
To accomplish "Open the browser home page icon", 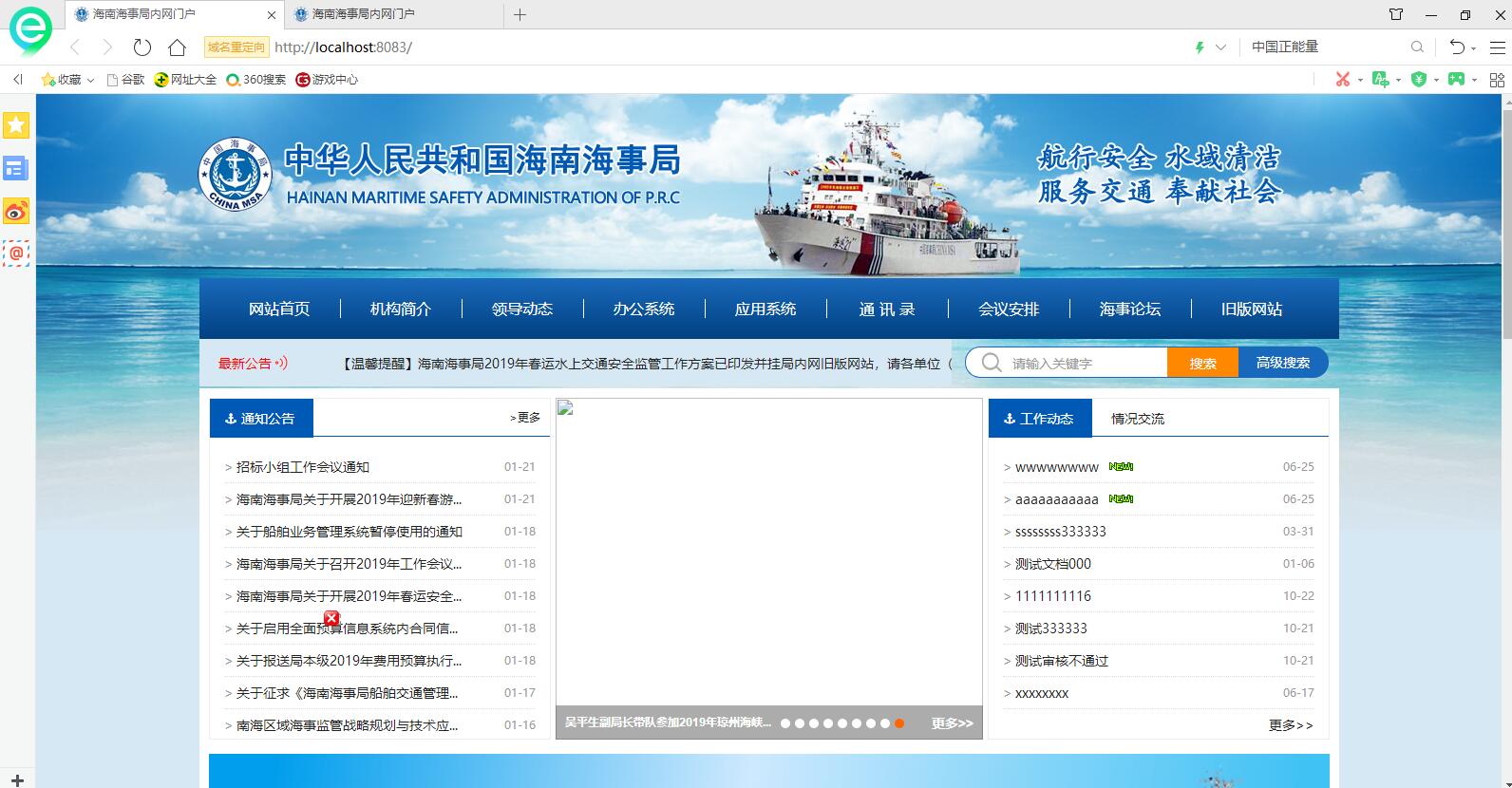I will click(x=177, y=47).
